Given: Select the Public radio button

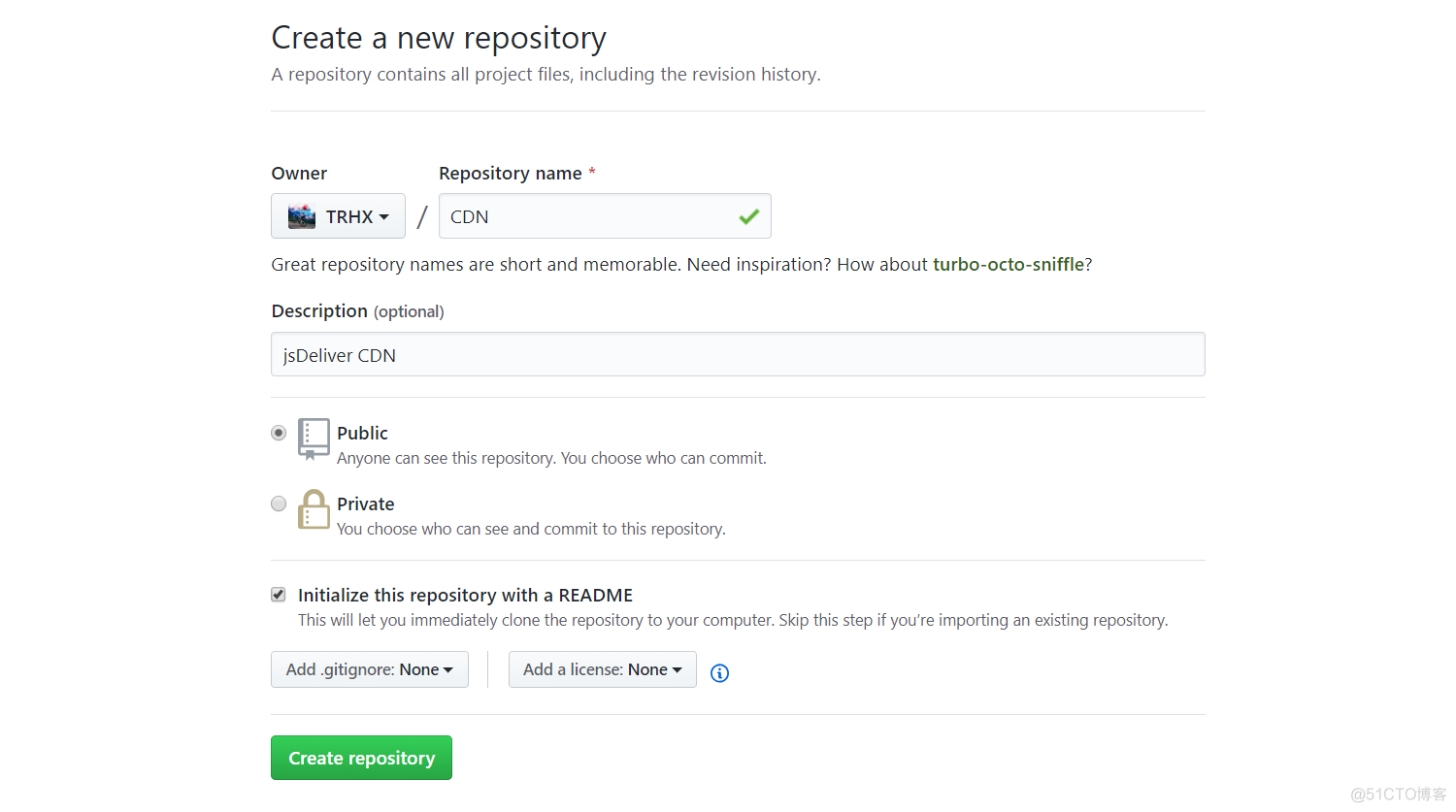Looking at the screenshot, I should point(279,433).
